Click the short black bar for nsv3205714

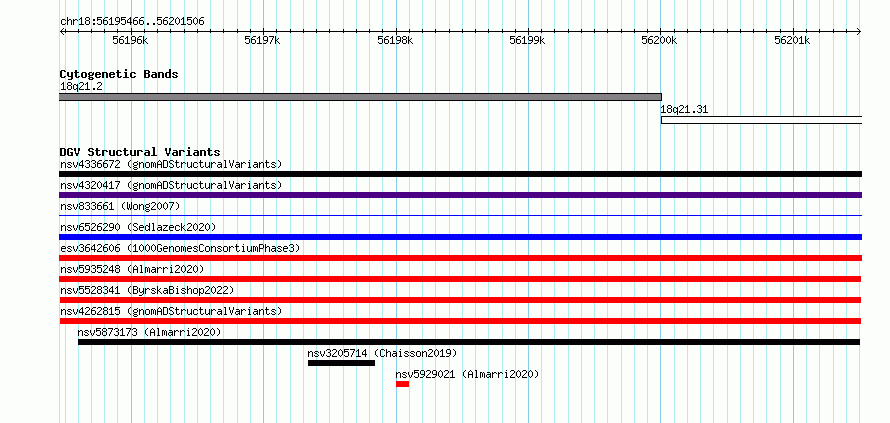pos(341,363)
